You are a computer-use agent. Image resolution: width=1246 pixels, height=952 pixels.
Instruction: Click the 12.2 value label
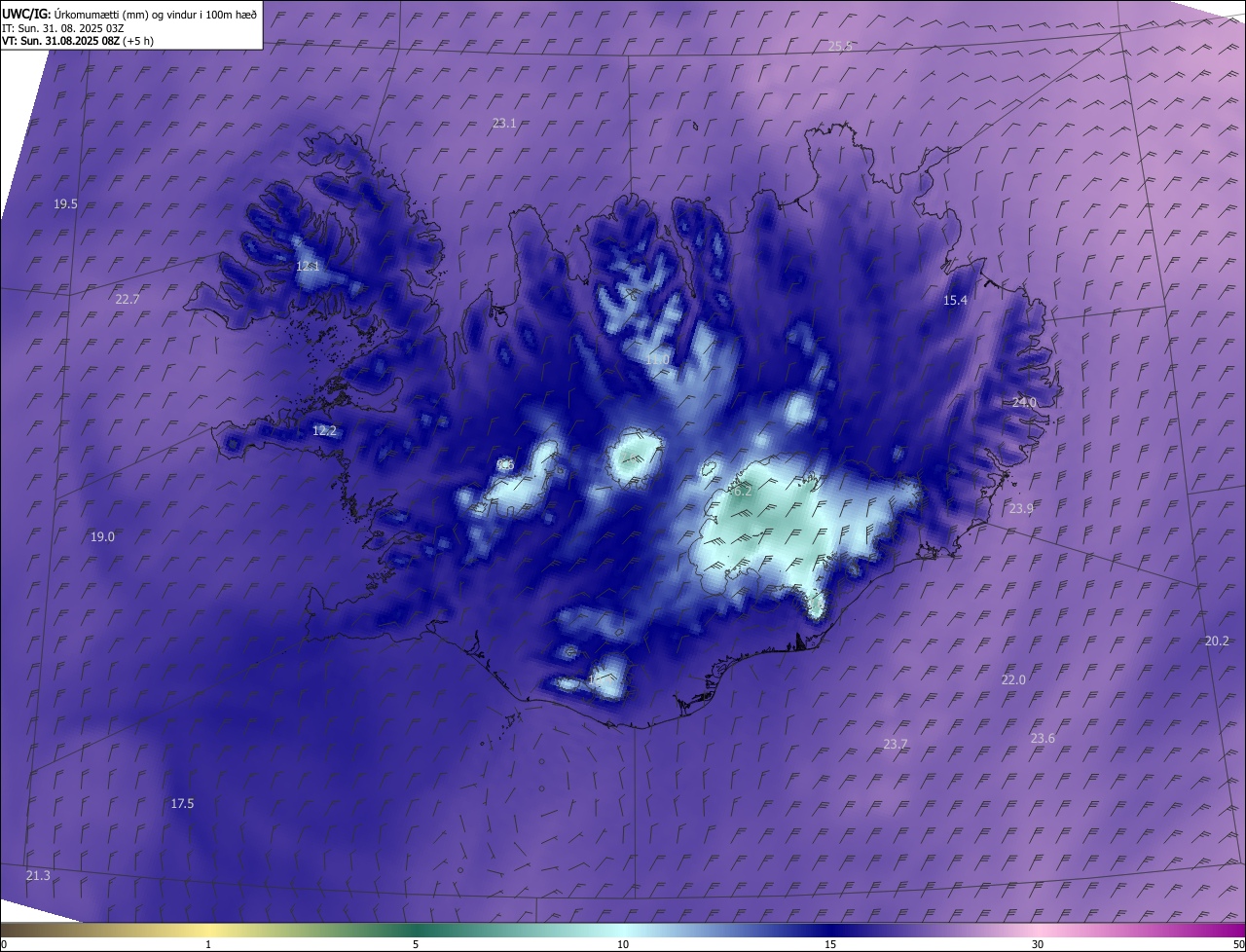pos(324,430)
